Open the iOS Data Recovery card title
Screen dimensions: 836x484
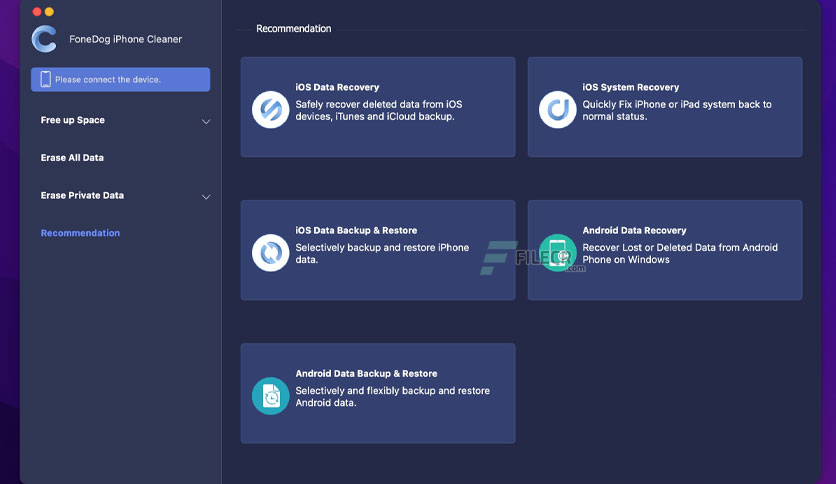[x=337, y=87]
